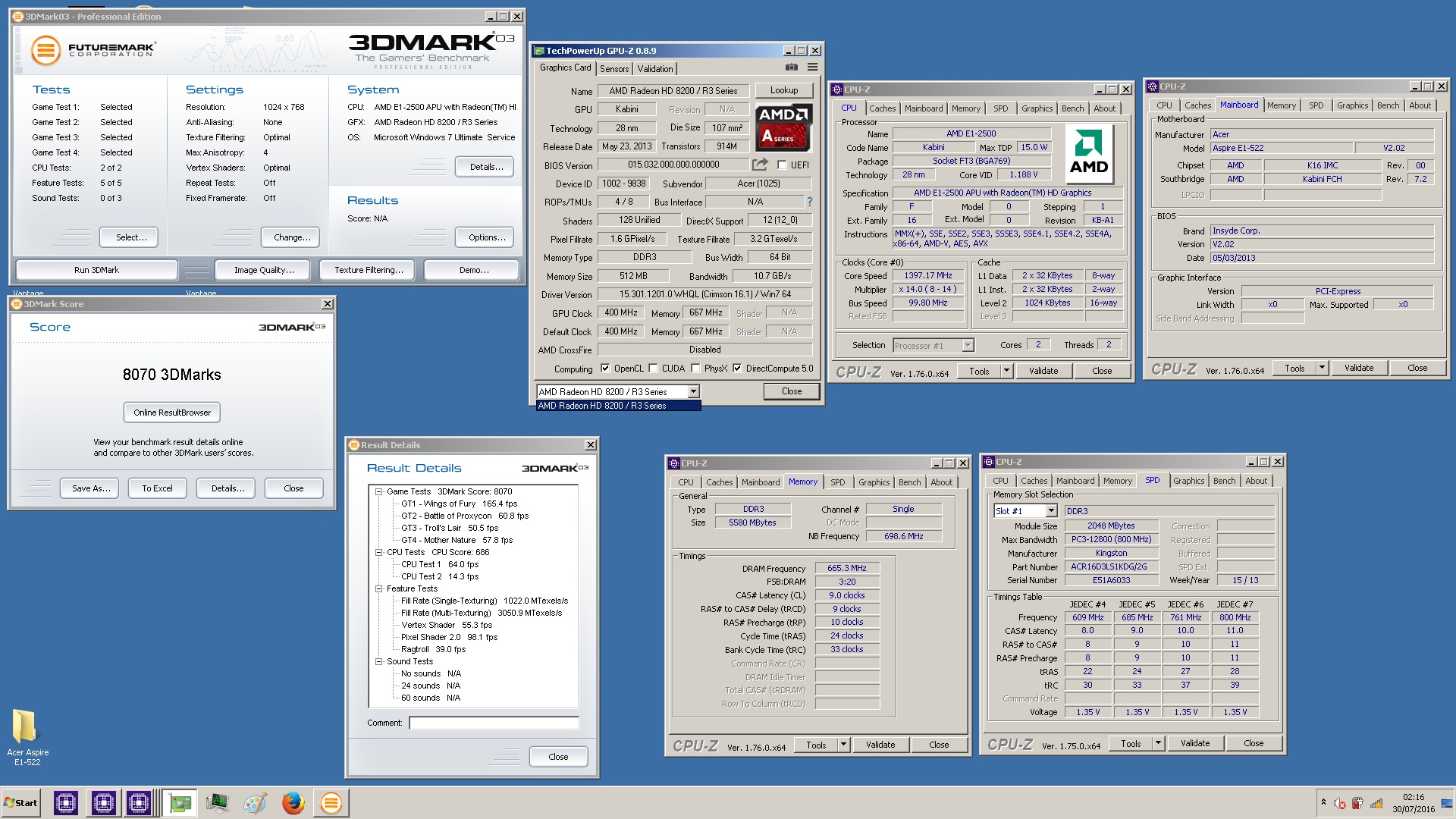1456x819 pixels.
Task: Open the Processor #1 selection dropdown
Action: click(968, 346)
